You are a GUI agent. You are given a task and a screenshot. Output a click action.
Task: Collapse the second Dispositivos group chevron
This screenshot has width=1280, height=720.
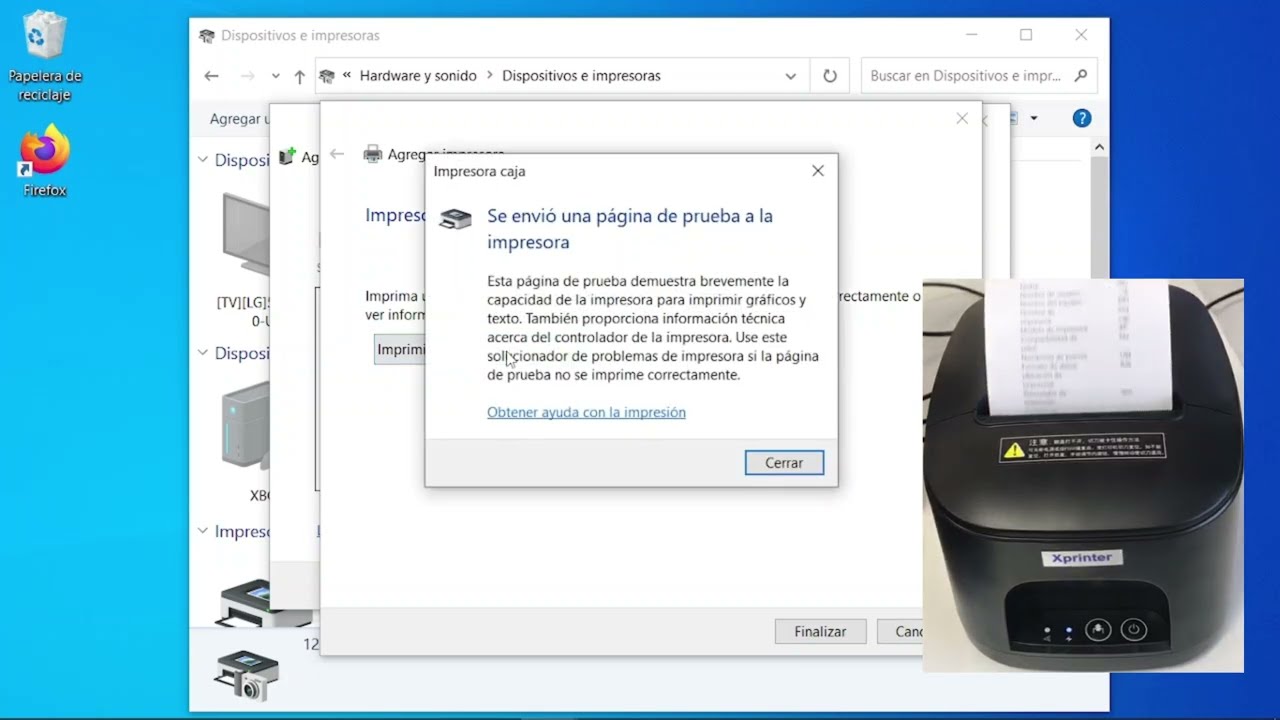pyautogui.click(x=203, y=353)
